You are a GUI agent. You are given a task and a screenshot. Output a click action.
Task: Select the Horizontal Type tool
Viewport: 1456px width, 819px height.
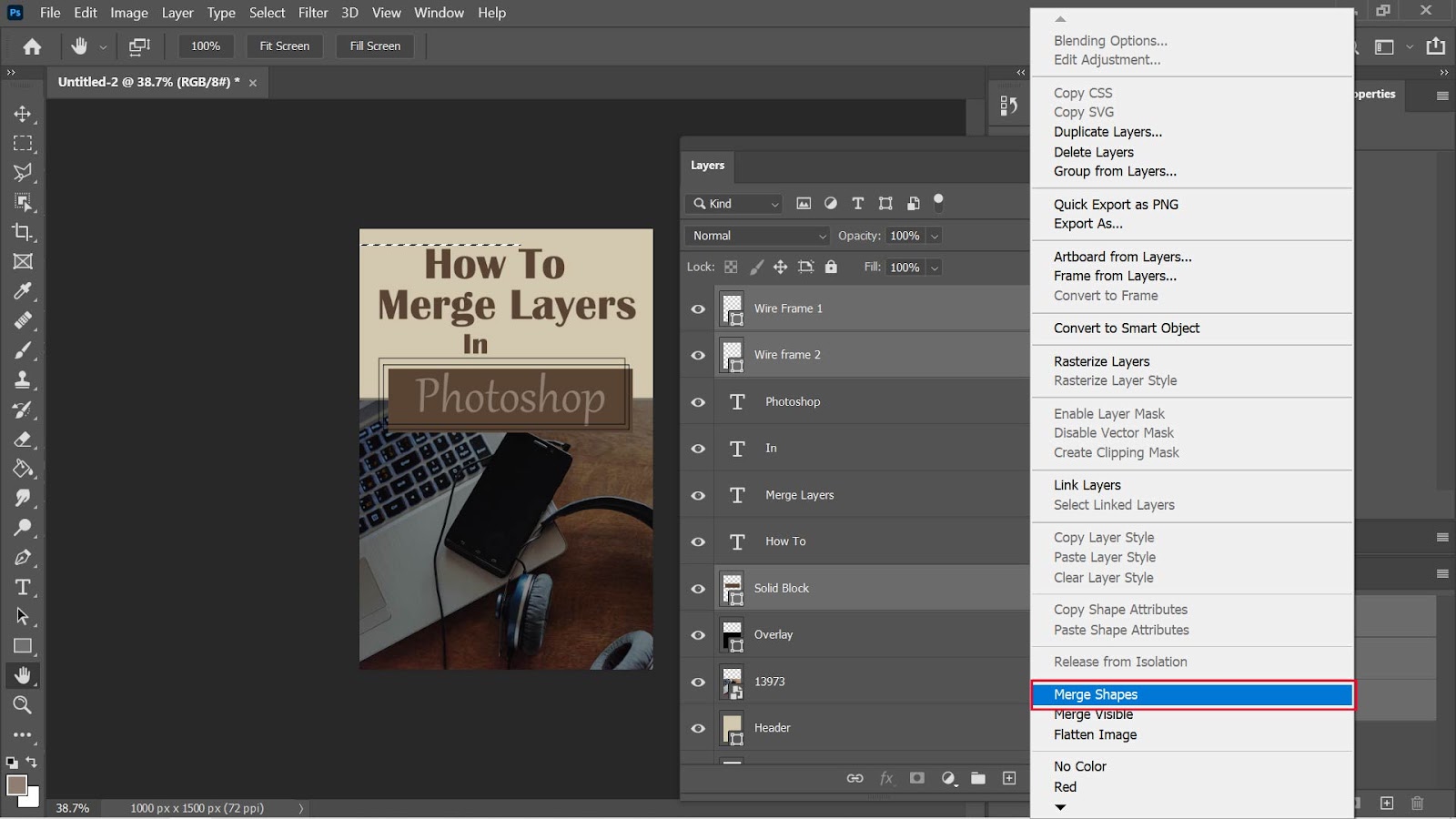click(x=23, y=587)
